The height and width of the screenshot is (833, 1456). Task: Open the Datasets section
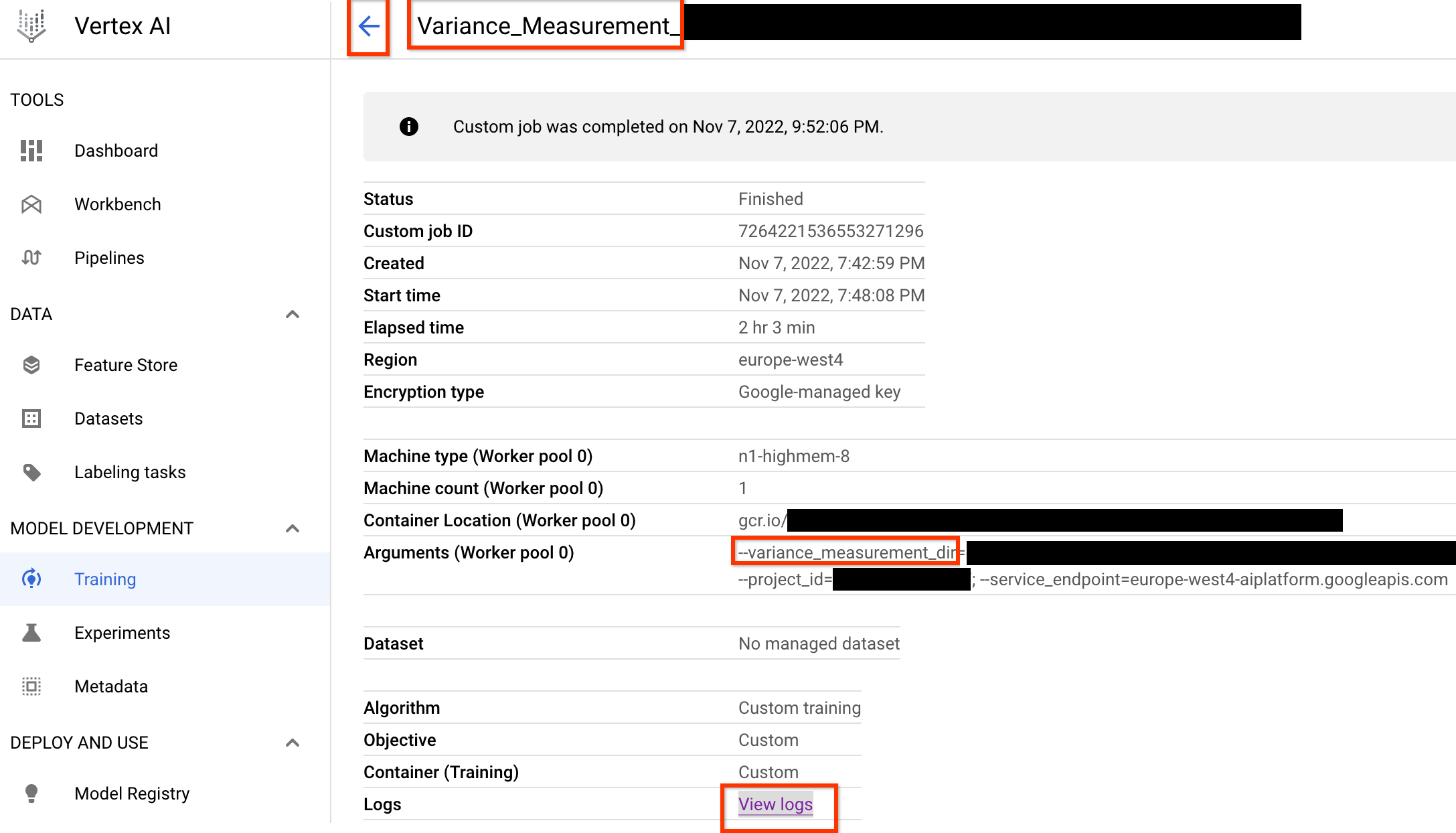click(x=108, y=418)
